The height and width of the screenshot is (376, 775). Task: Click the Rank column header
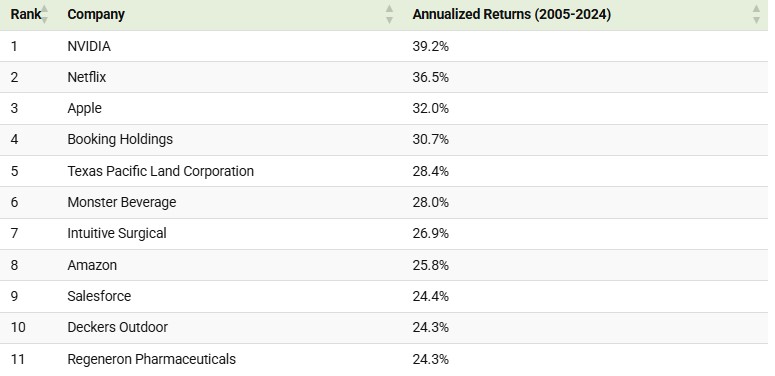26,14
